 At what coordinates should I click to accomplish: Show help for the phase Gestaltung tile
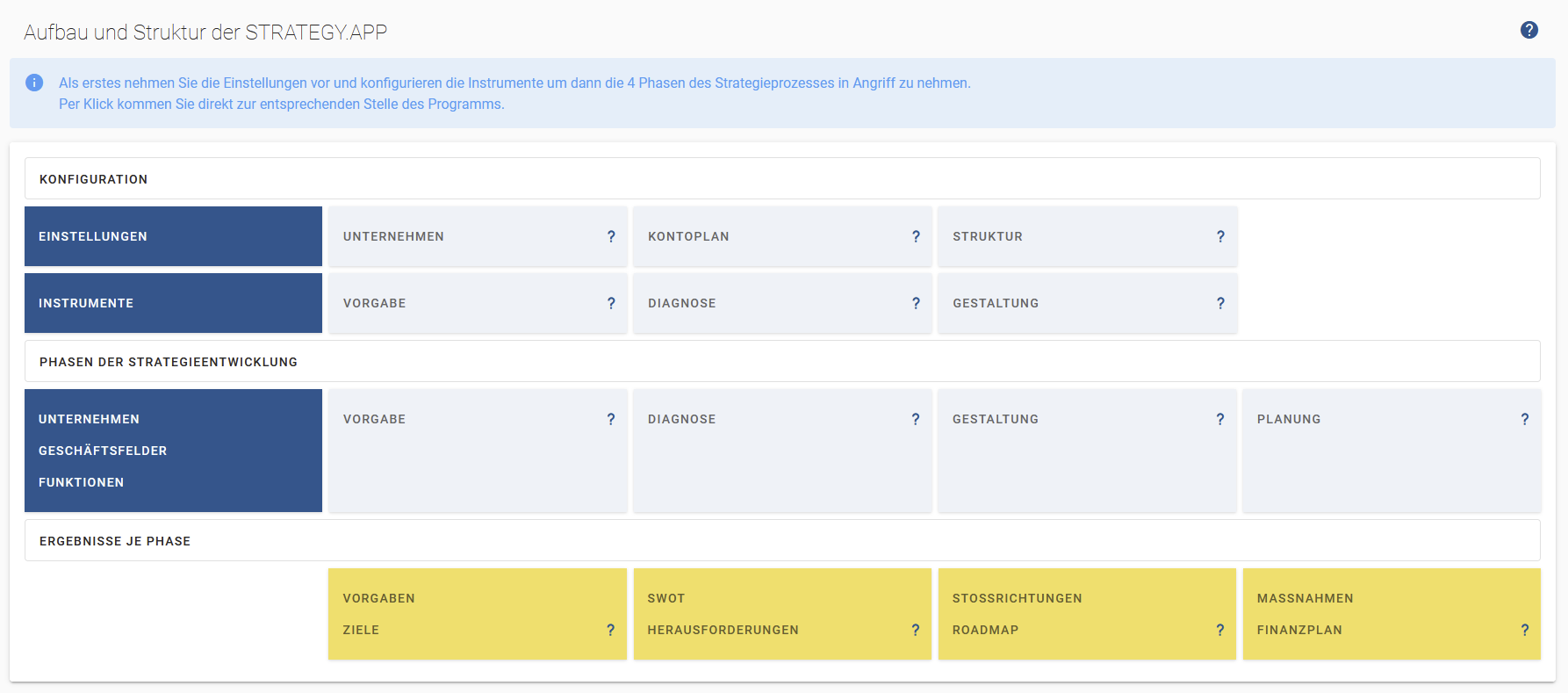[x=1220, y=419]
